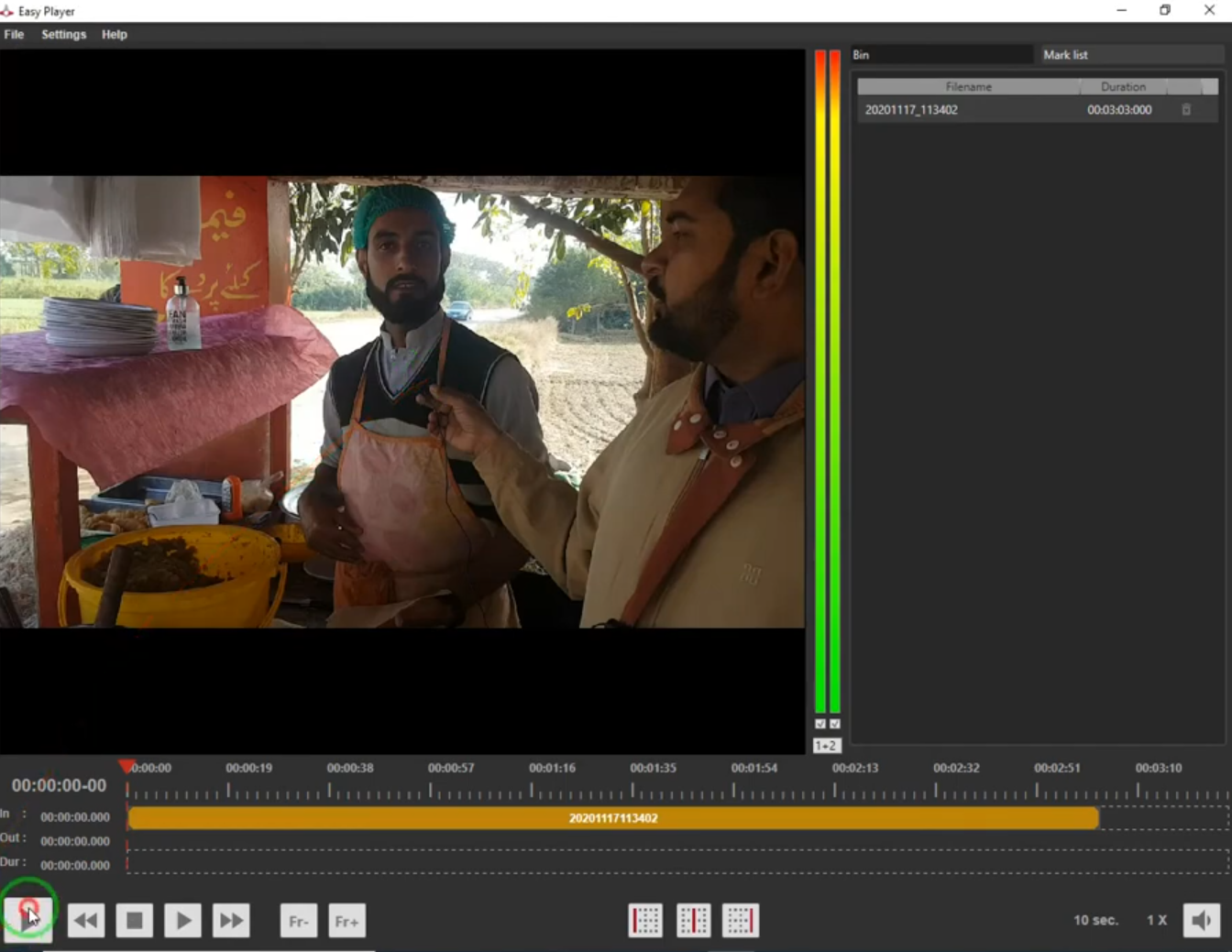1232x952 pixels.
Task: Step back one frame with Fr-
Action: click(299, 921)
